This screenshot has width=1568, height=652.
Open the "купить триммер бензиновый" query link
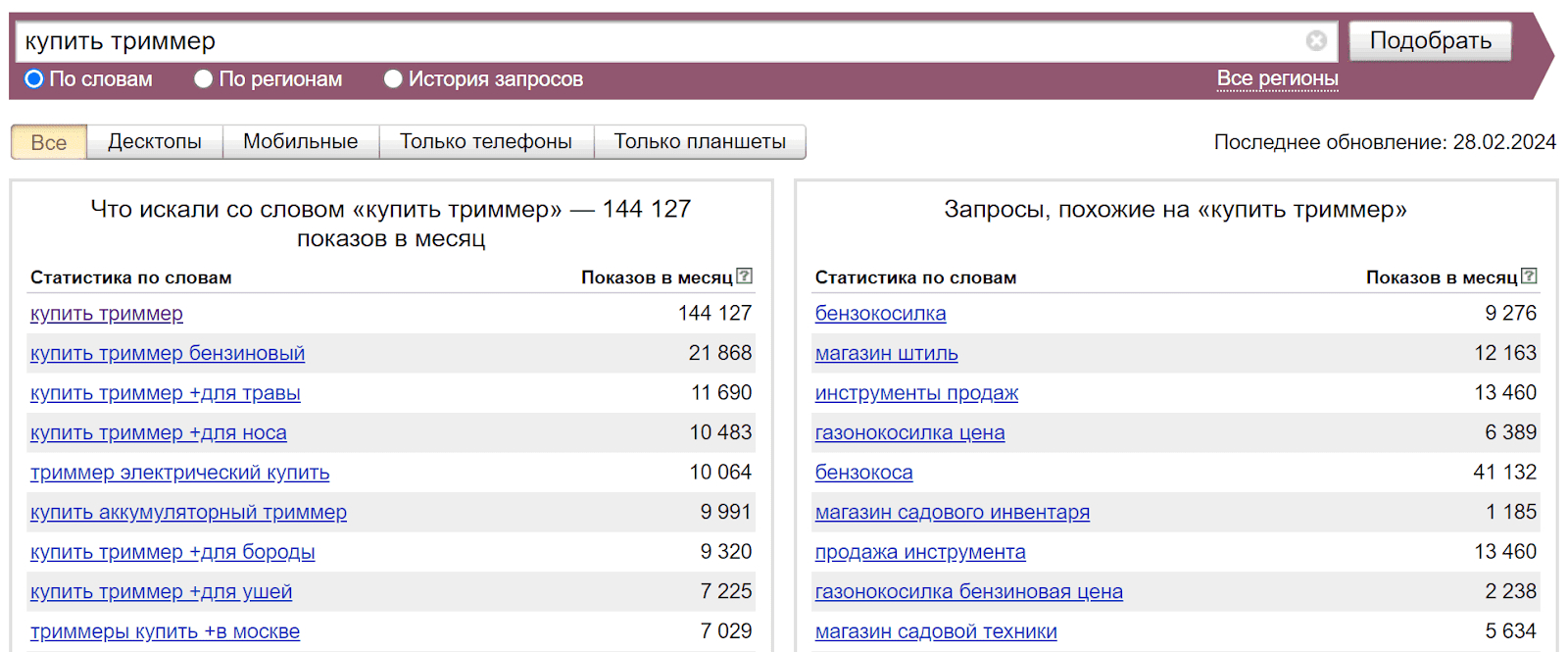(168, 353)
